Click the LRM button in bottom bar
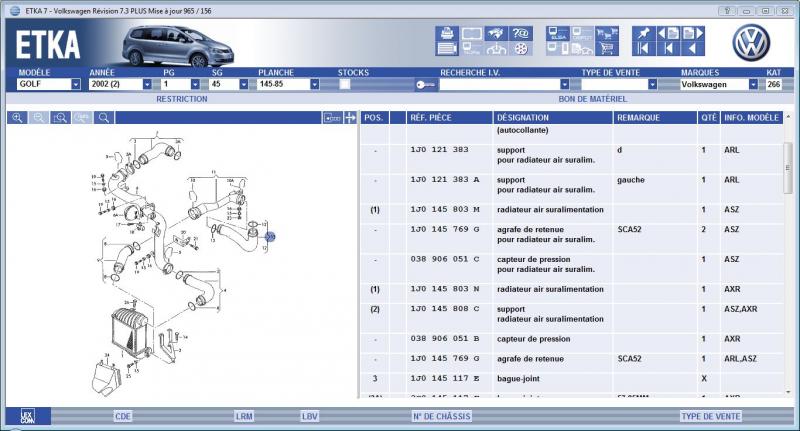 tap(244, 416)
